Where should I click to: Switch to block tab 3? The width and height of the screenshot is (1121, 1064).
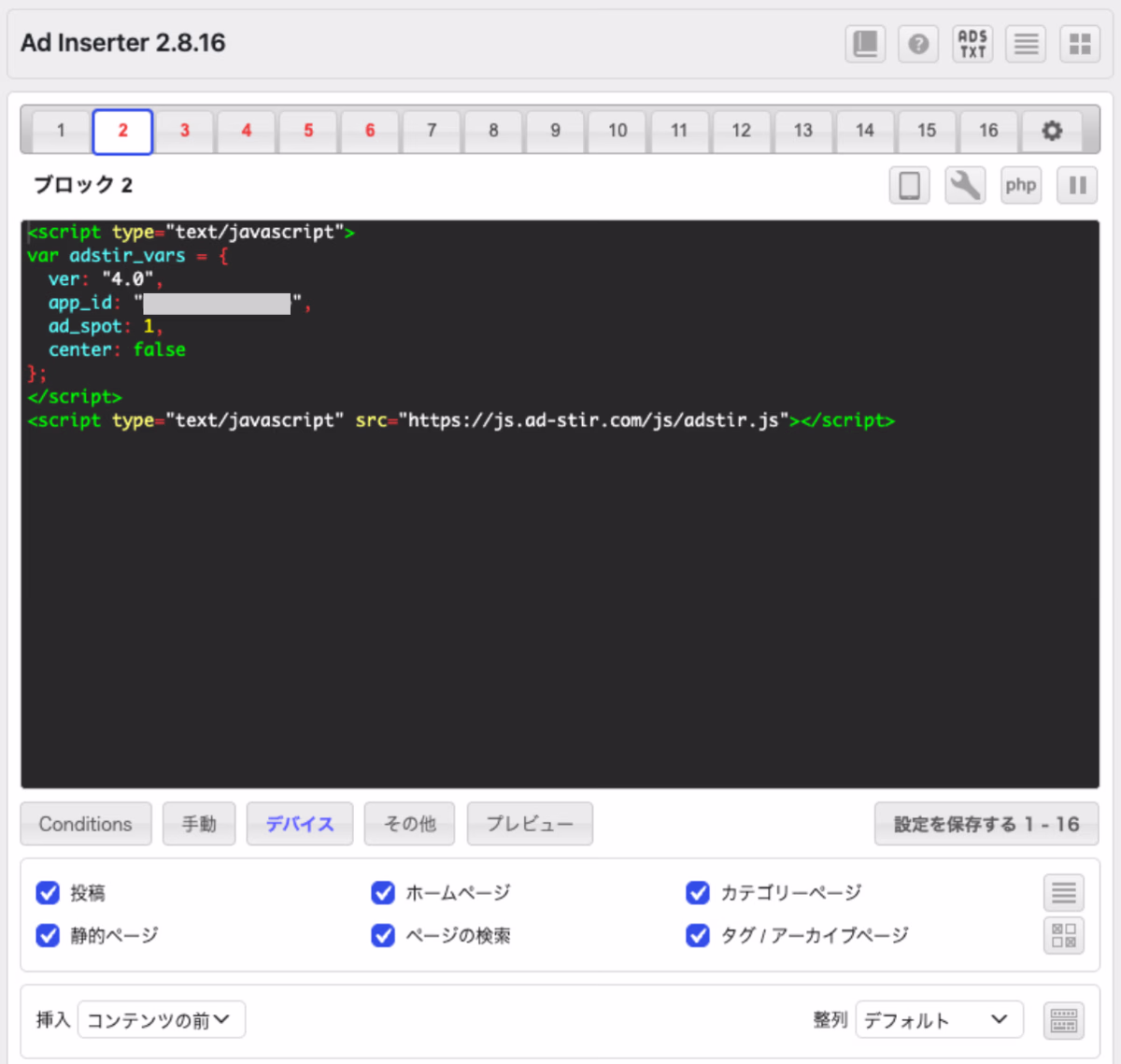[185, 131]
